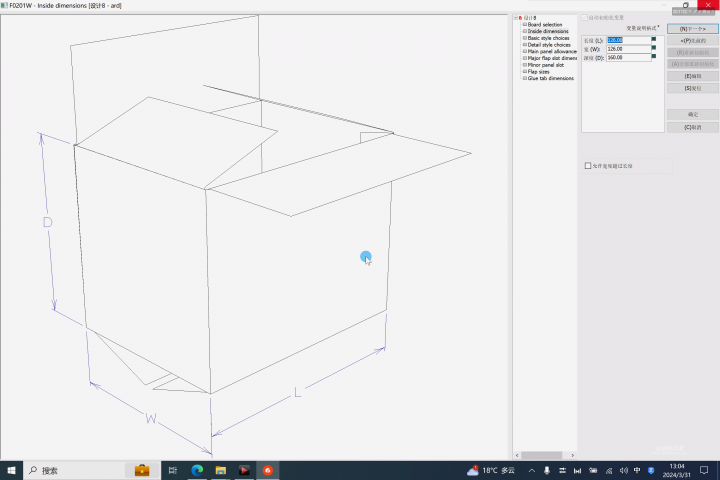
Task: Select Glue tab dimensions tree item
Action: pos(551,78)
